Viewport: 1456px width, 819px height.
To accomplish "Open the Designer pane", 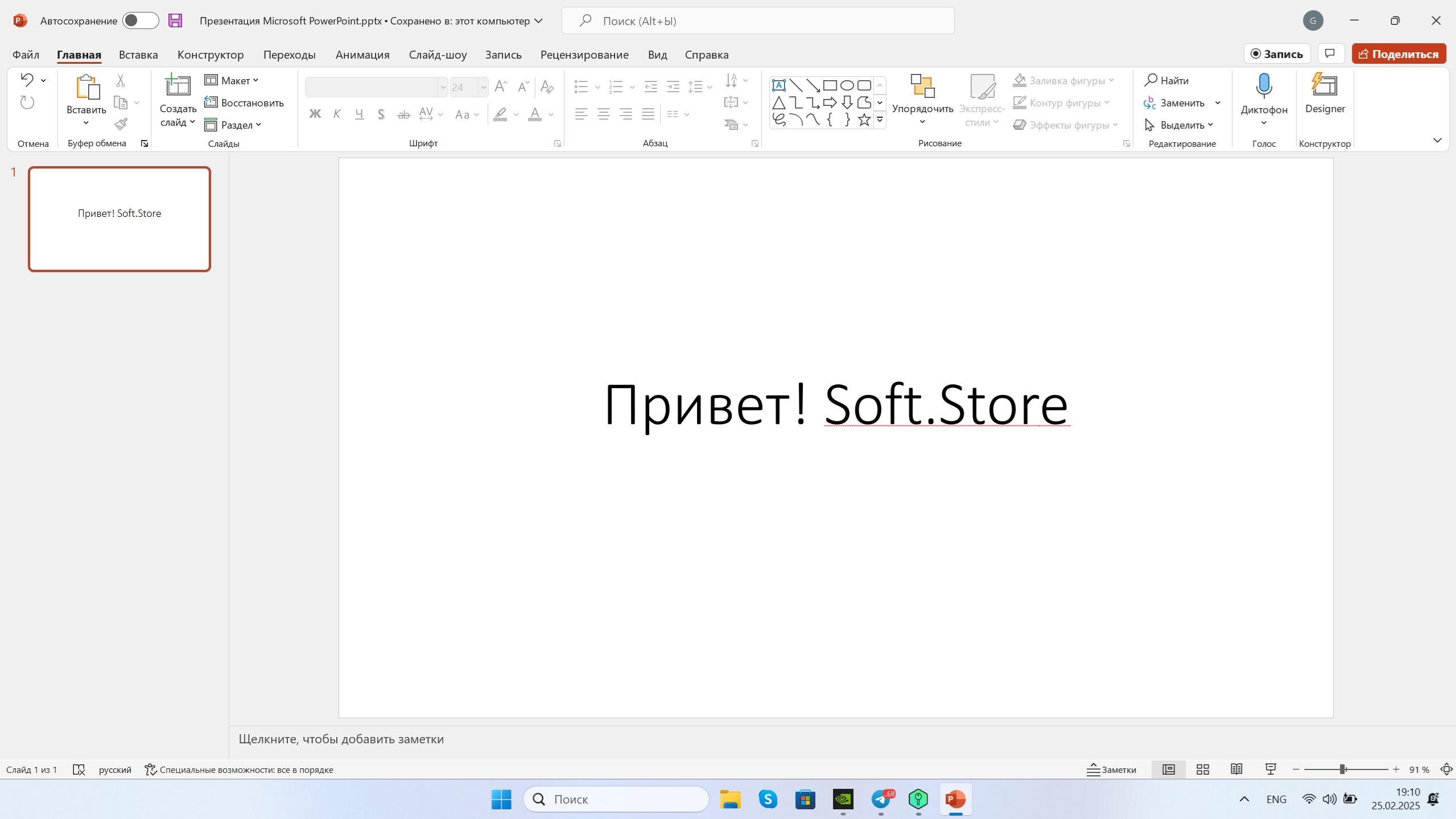I will point(1325,94).
